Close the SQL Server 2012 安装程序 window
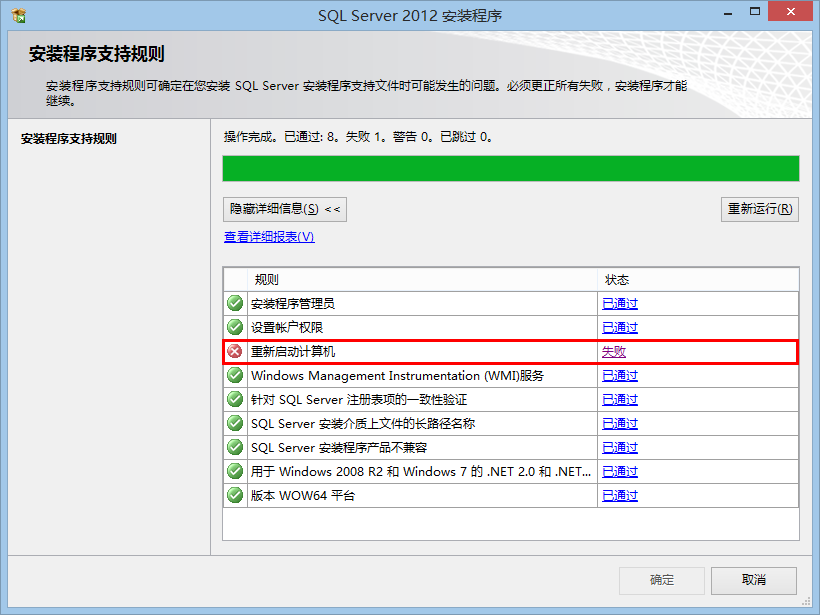Image resolution: width=820 pixels, height=615 pixels. (791, 12)
